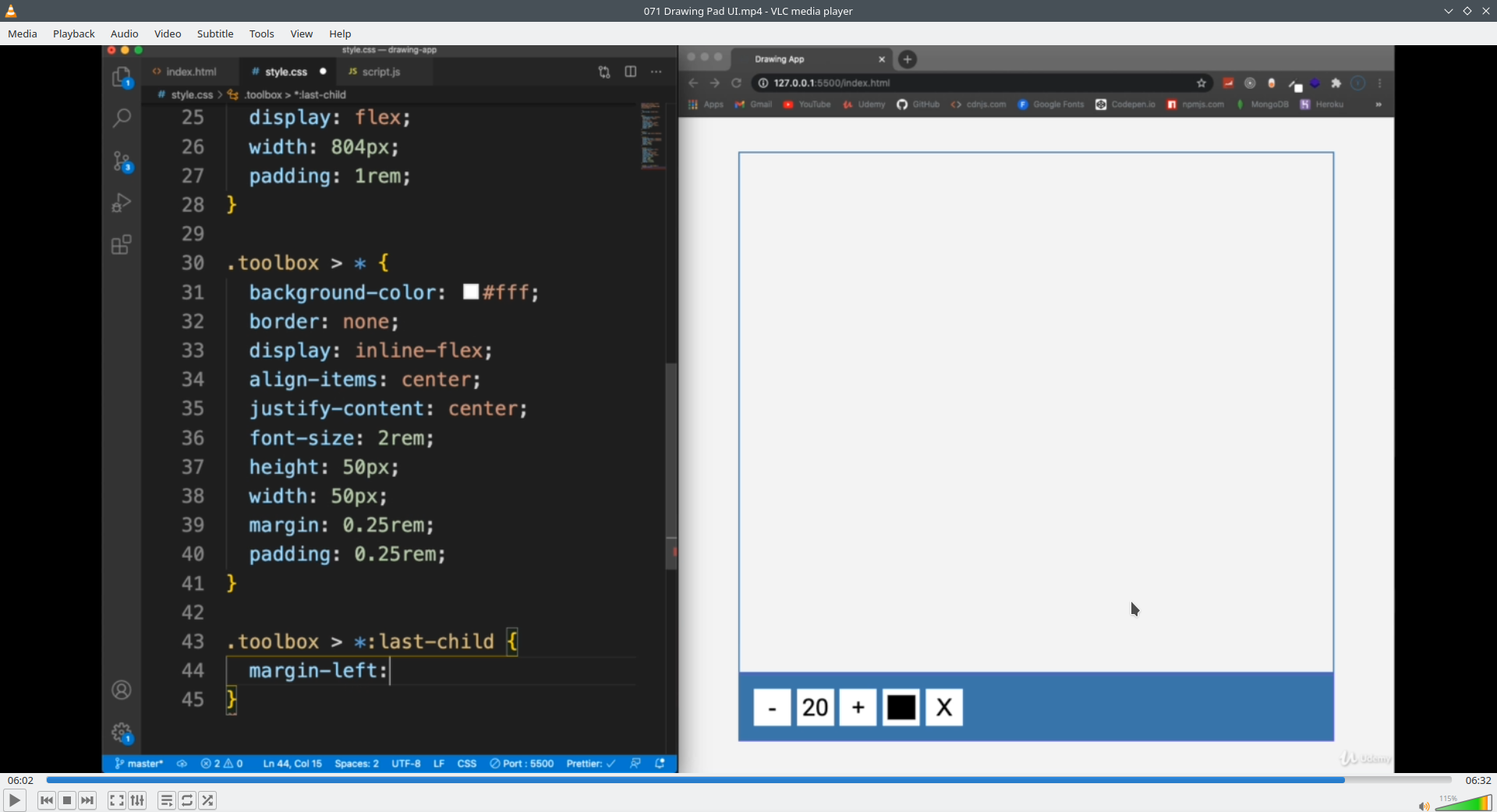Open VLC extended settings button

coord(137,800)
